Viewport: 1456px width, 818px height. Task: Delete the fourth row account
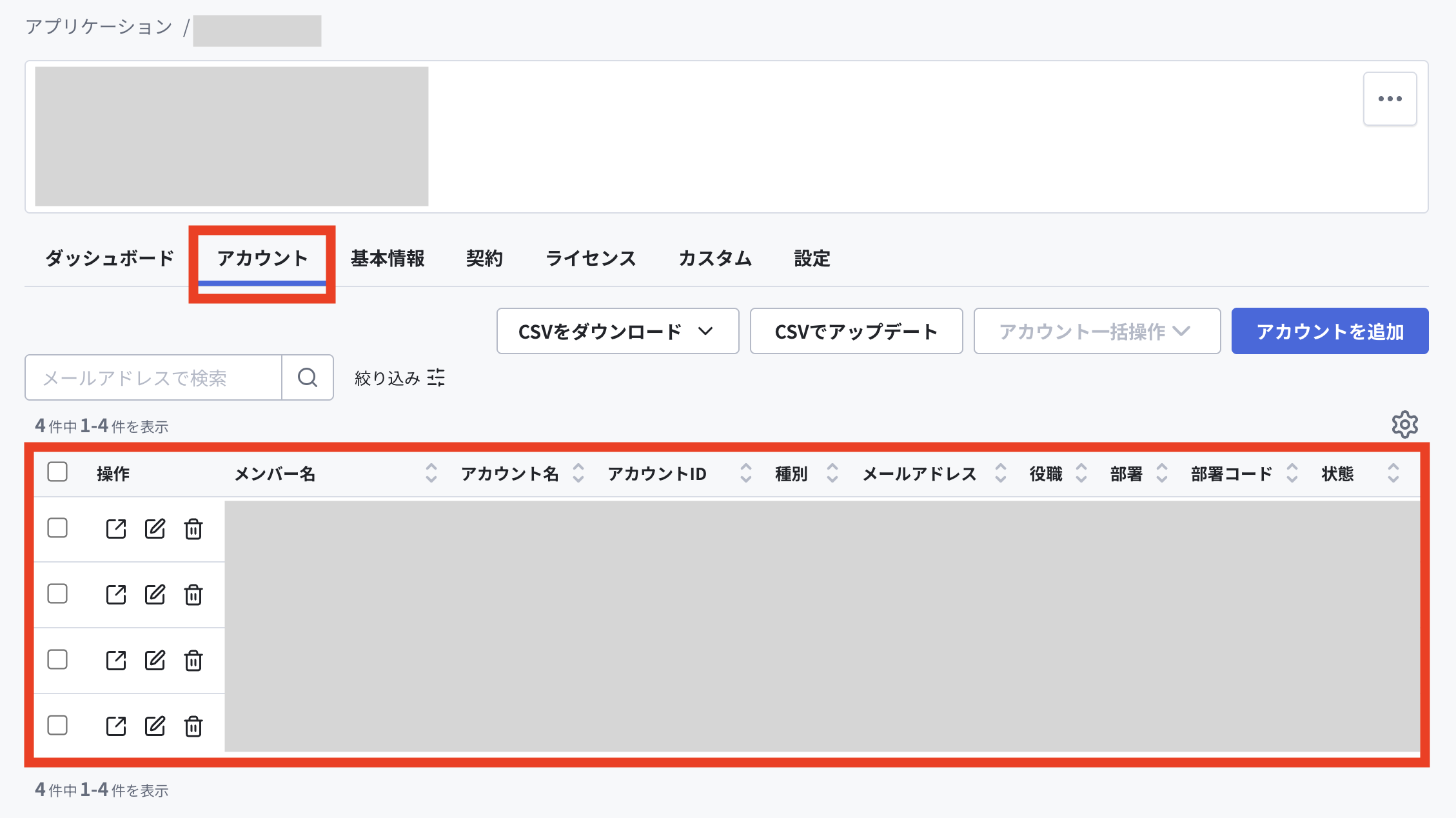coord(193,726)
